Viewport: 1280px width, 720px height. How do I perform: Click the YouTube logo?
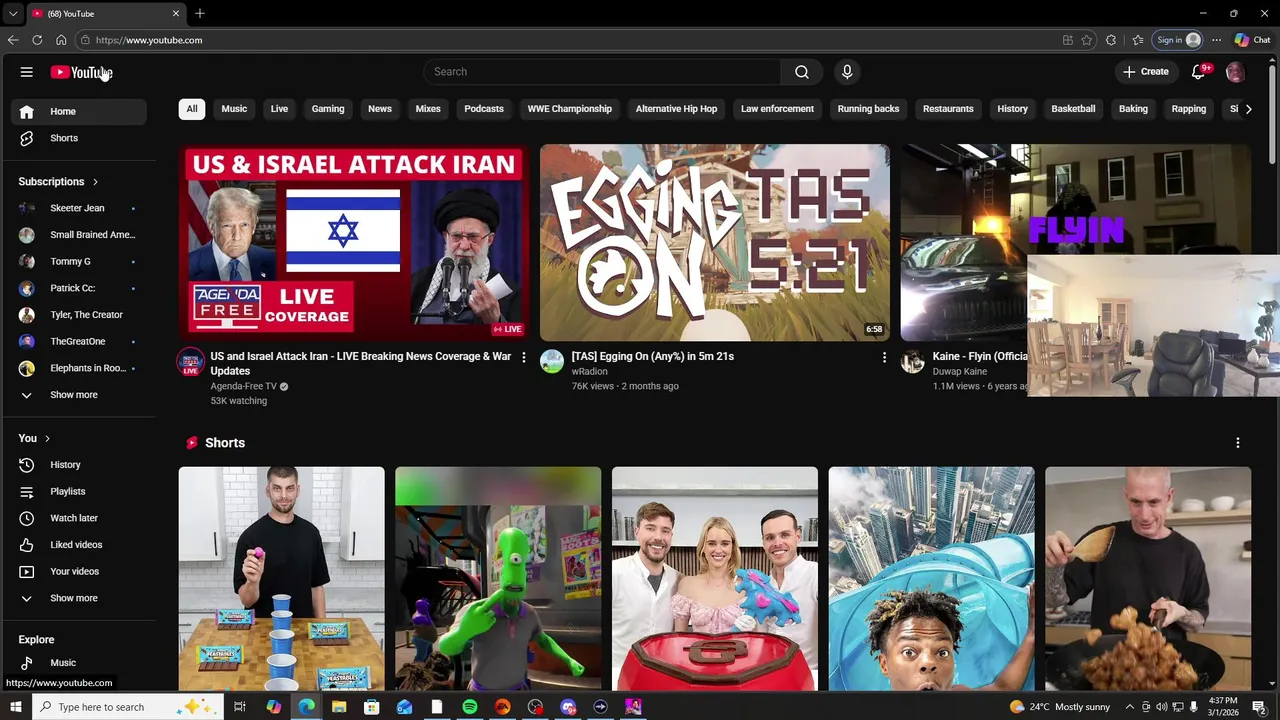(81, 72)
